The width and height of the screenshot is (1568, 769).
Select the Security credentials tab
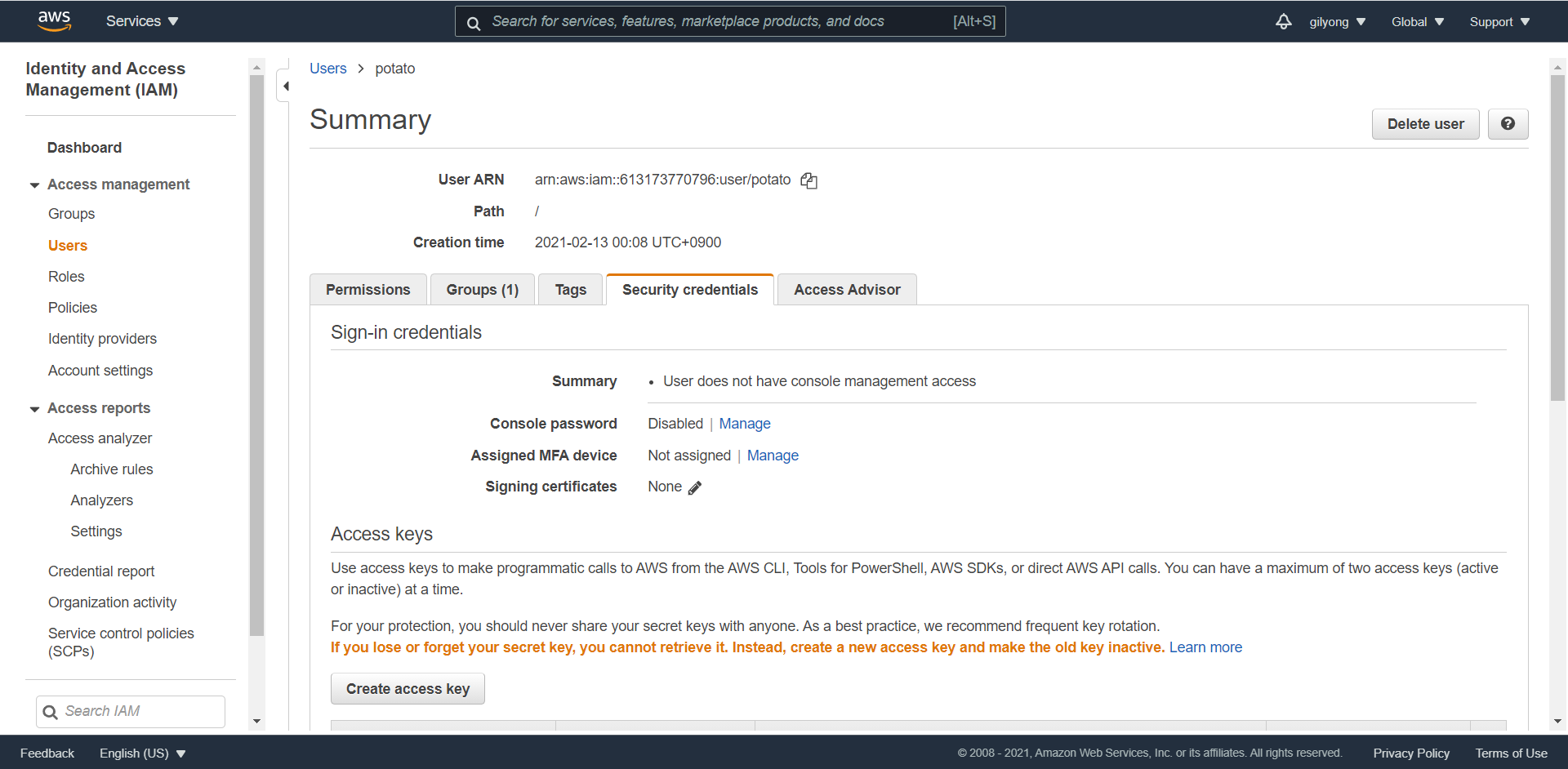[x=690, y=290]
